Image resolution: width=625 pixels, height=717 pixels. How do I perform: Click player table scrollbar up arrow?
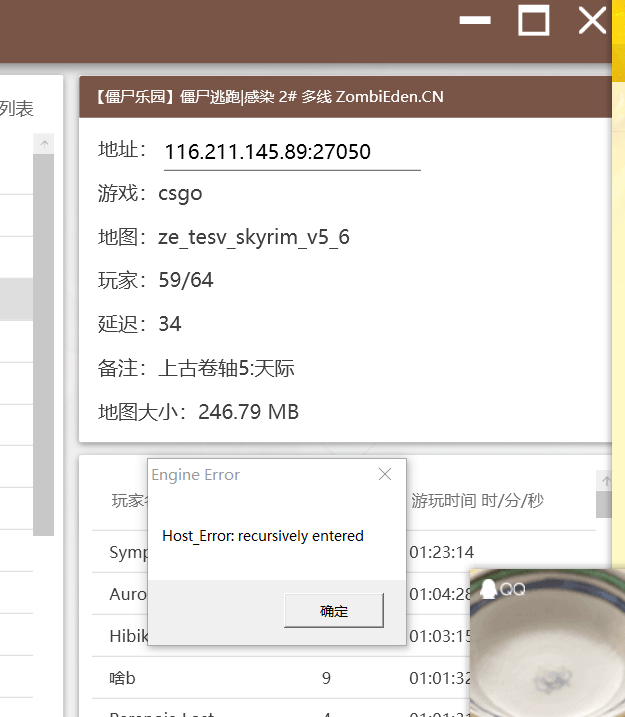[x=606, y=481]
